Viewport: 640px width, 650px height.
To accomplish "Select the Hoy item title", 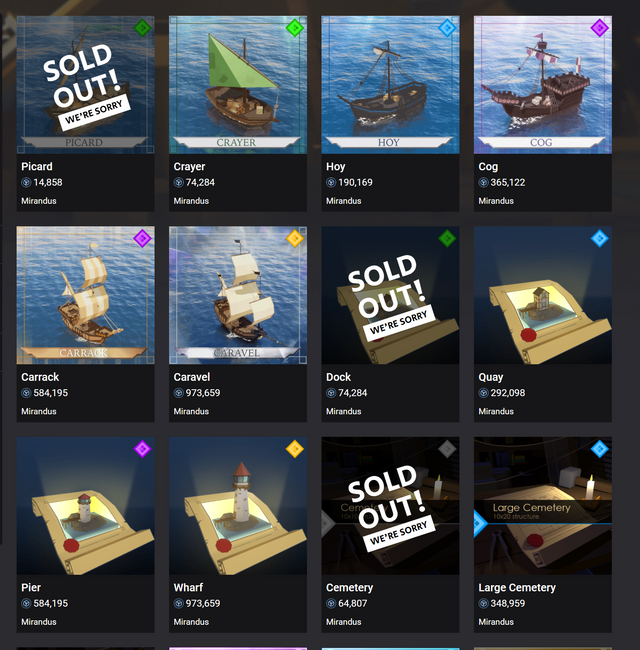I will coord(335,167).
